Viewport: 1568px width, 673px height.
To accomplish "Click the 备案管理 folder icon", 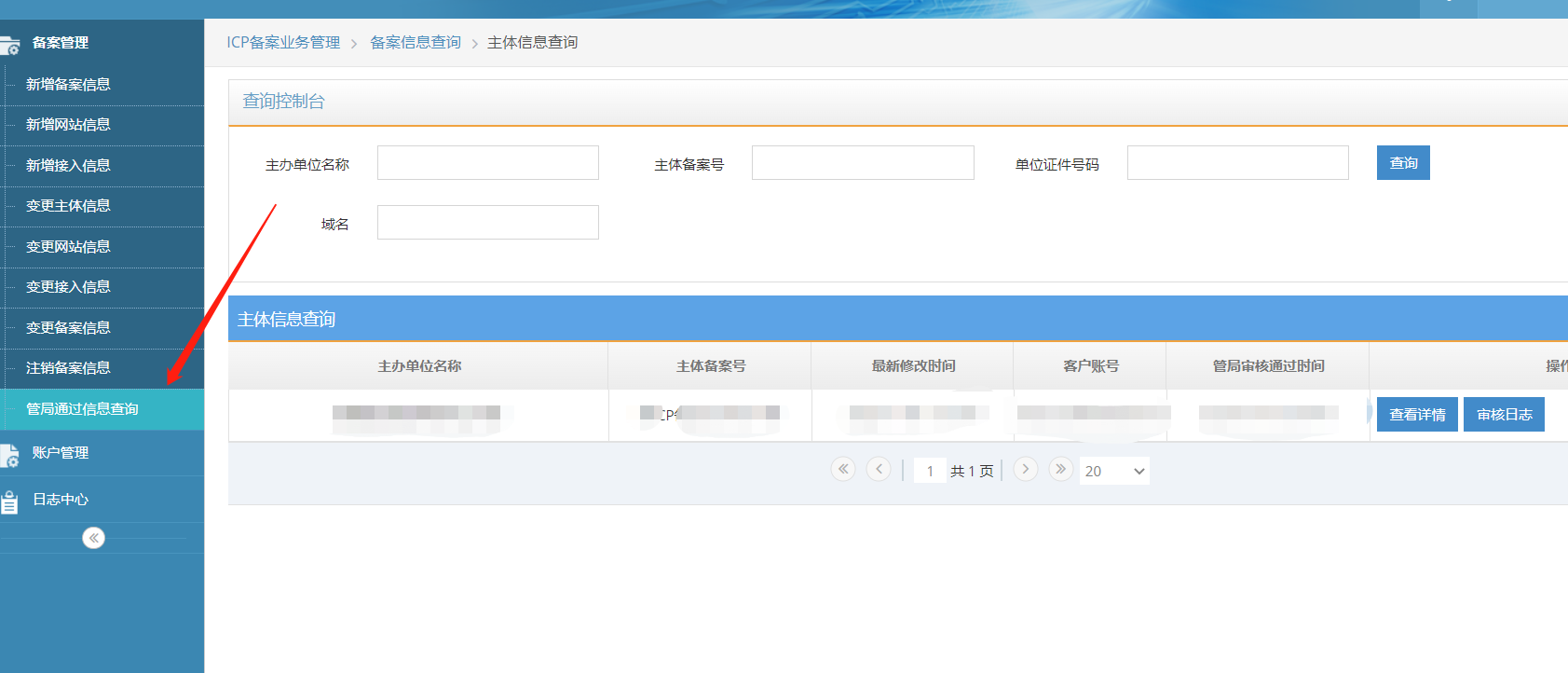I will [9, 45].
